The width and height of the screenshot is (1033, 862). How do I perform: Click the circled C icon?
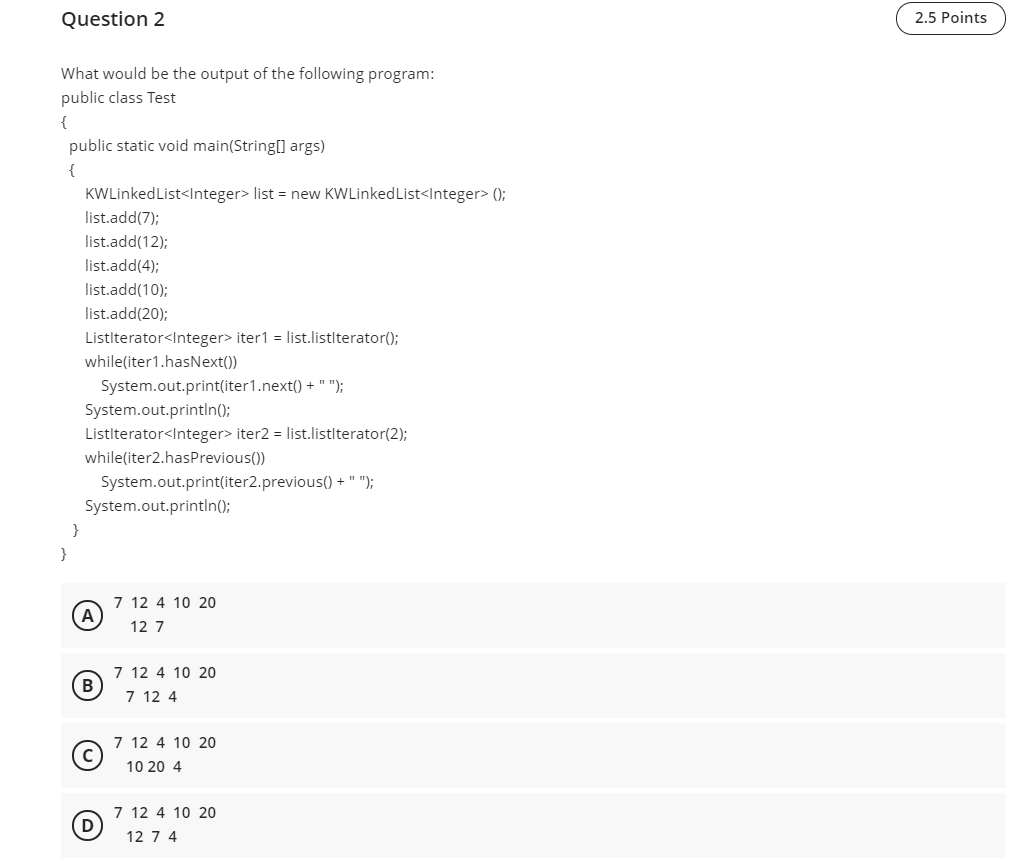click(x=87, y=755)
